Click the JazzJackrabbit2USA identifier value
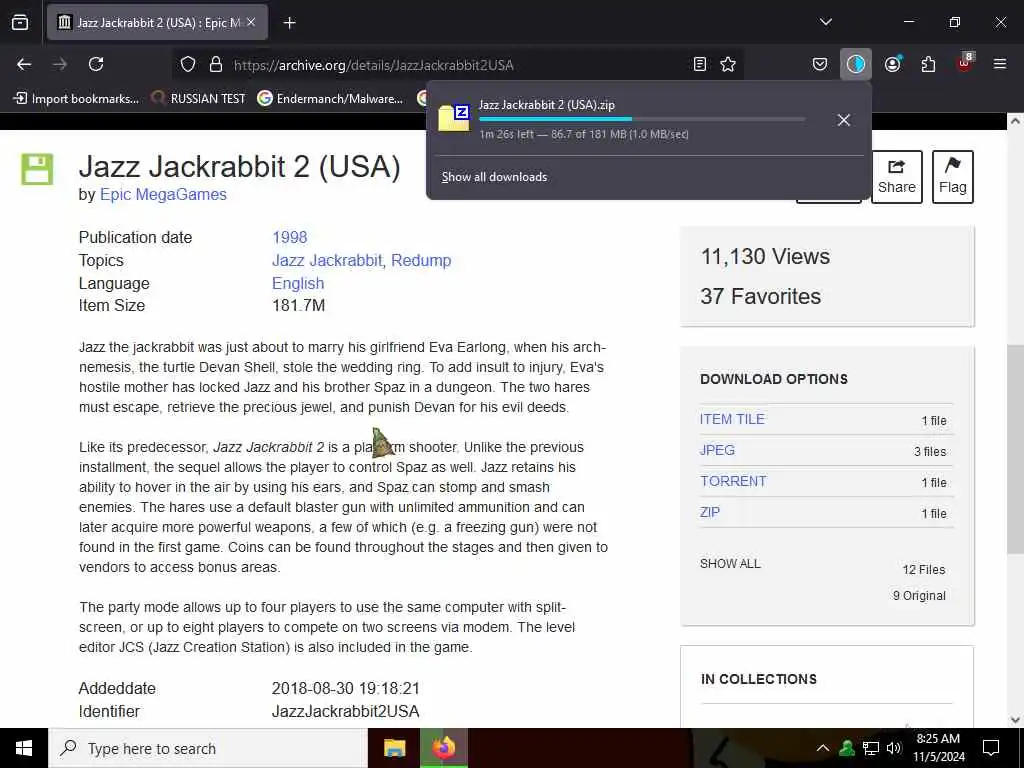1024x768 pixels. (x=345, y=711)
